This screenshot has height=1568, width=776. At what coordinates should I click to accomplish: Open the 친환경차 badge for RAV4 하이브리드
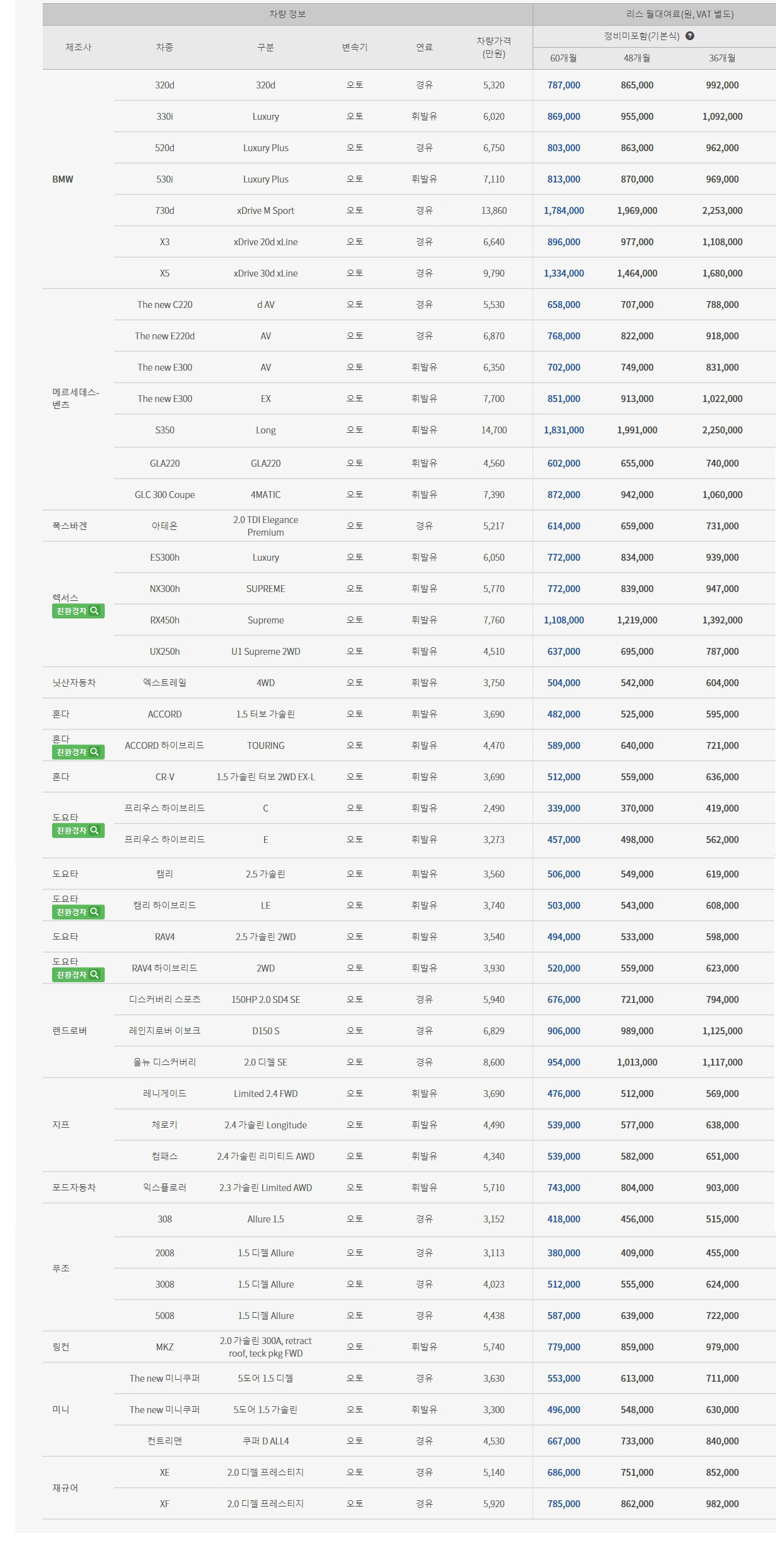point(78,975)
